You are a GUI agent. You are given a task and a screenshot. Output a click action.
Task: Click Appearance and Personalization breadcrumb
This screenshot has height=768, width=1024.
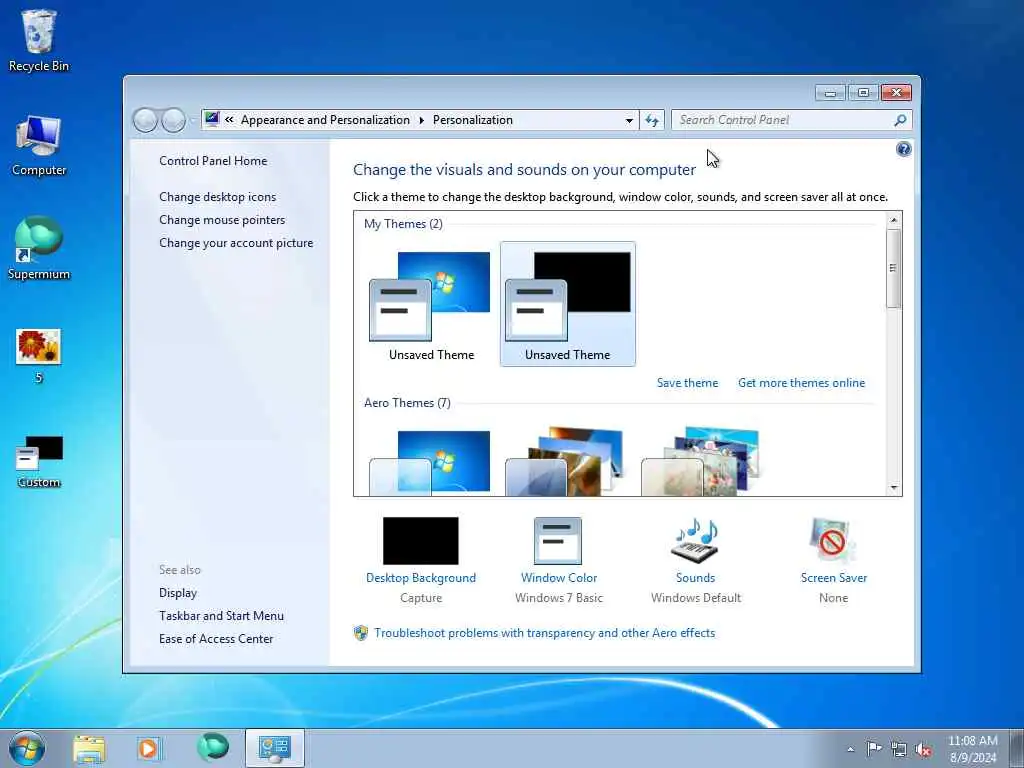(x=325, y=120)
